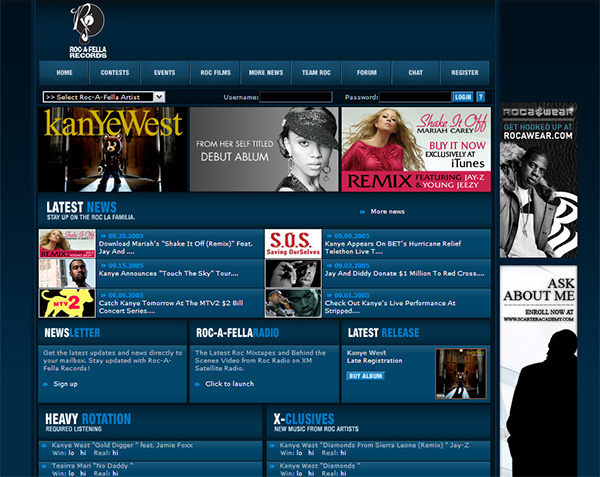Click the arrow bullet beside Sign up
Viewport: 600px width, 477px height.
[x=46, y=384]
